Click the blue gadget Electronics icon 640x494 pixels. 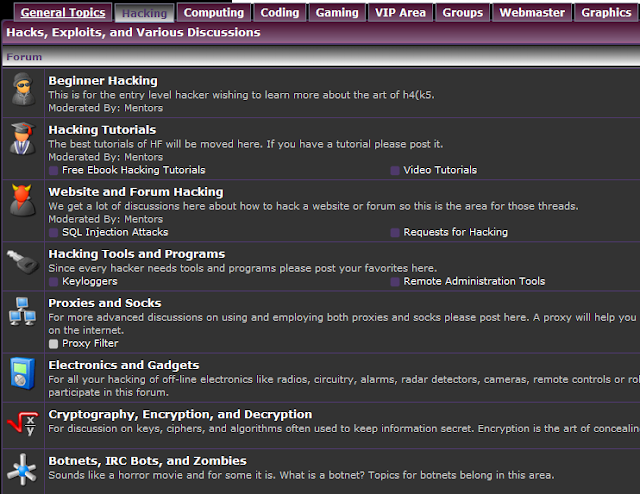[23, 374]
